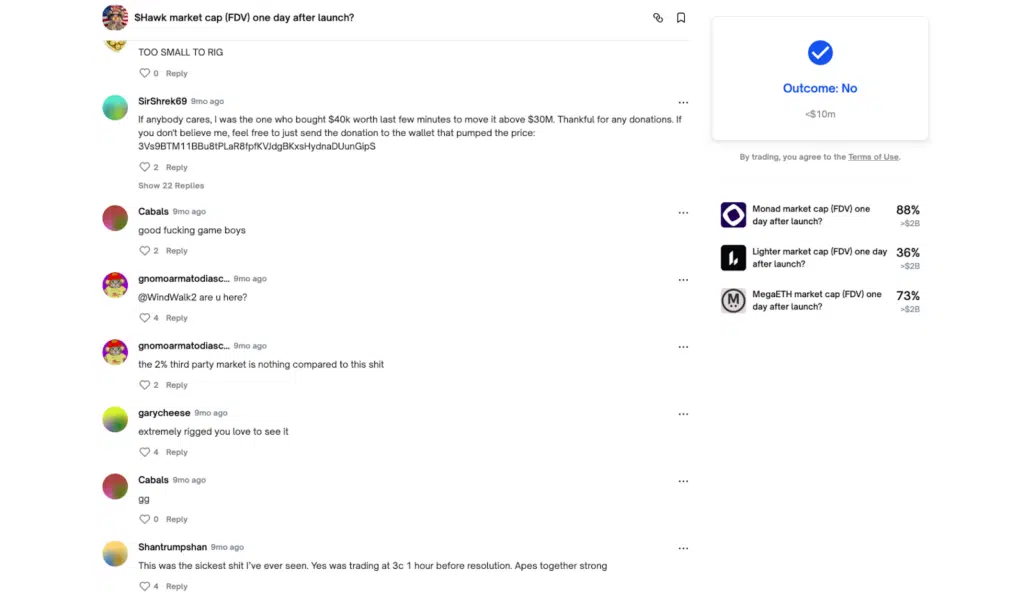Open the Terms of Use link
1024x604 pixels.
pos(873,157)
